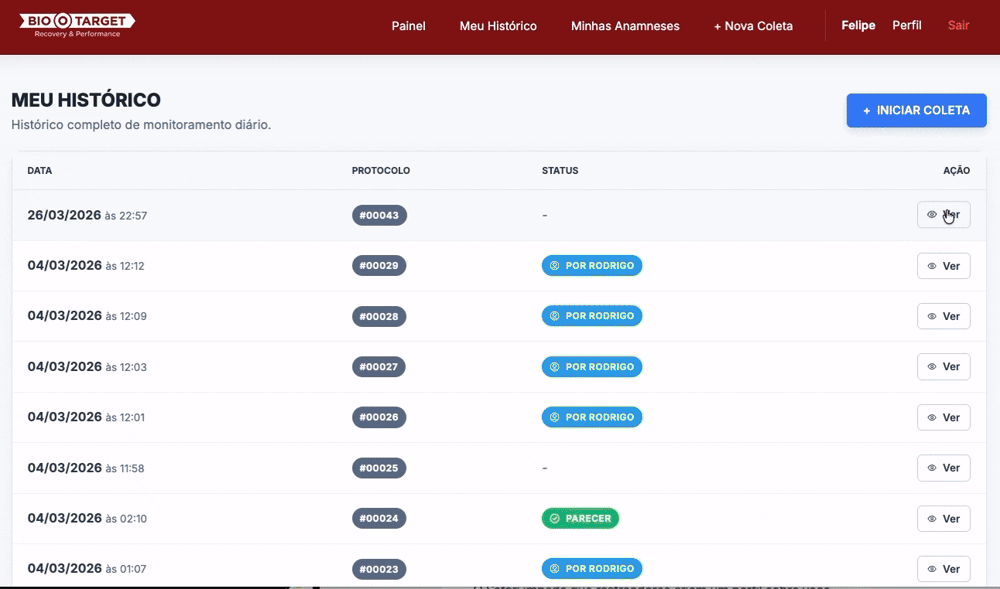Click the Bio Target logo

coord(77,25)
